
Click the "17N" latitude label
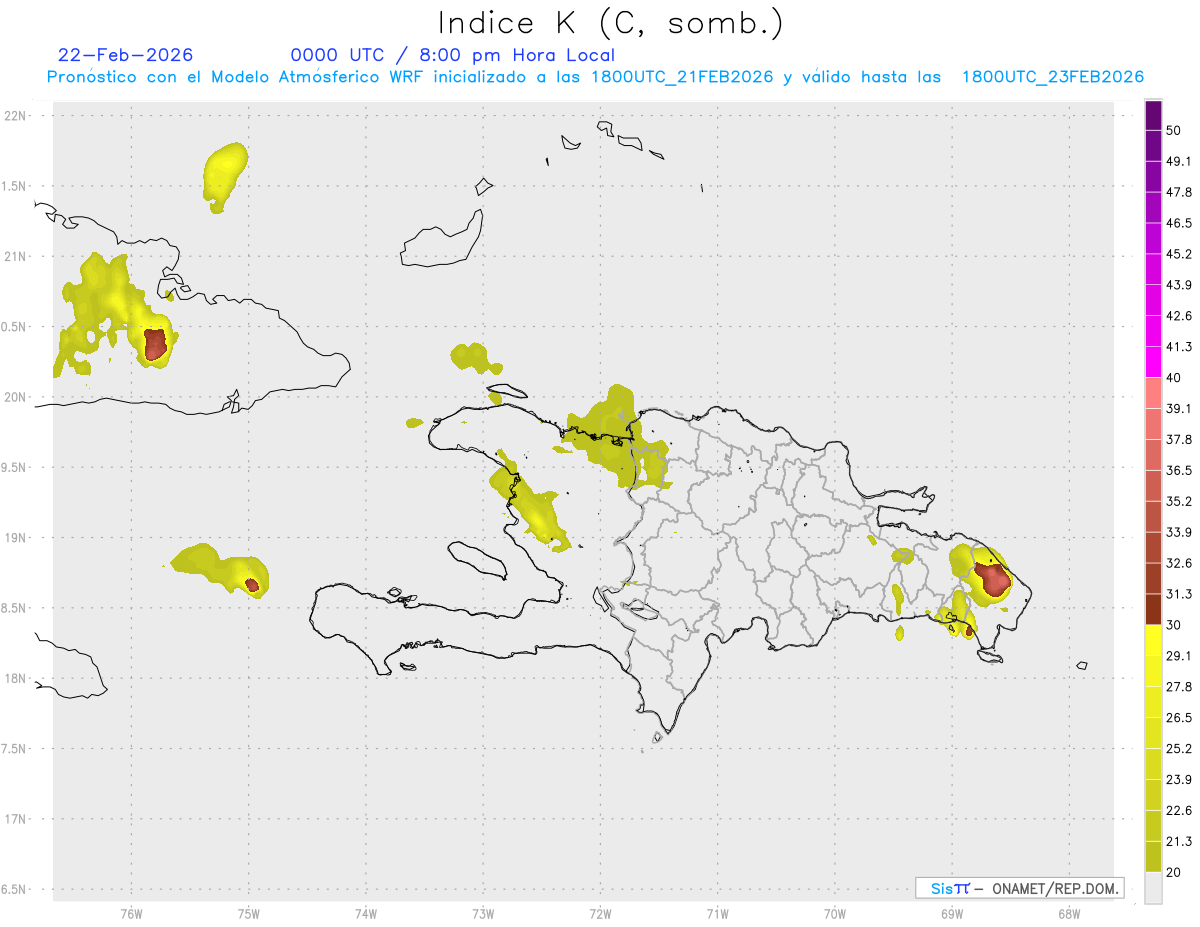pyautogui.click(x=15, y=819)
